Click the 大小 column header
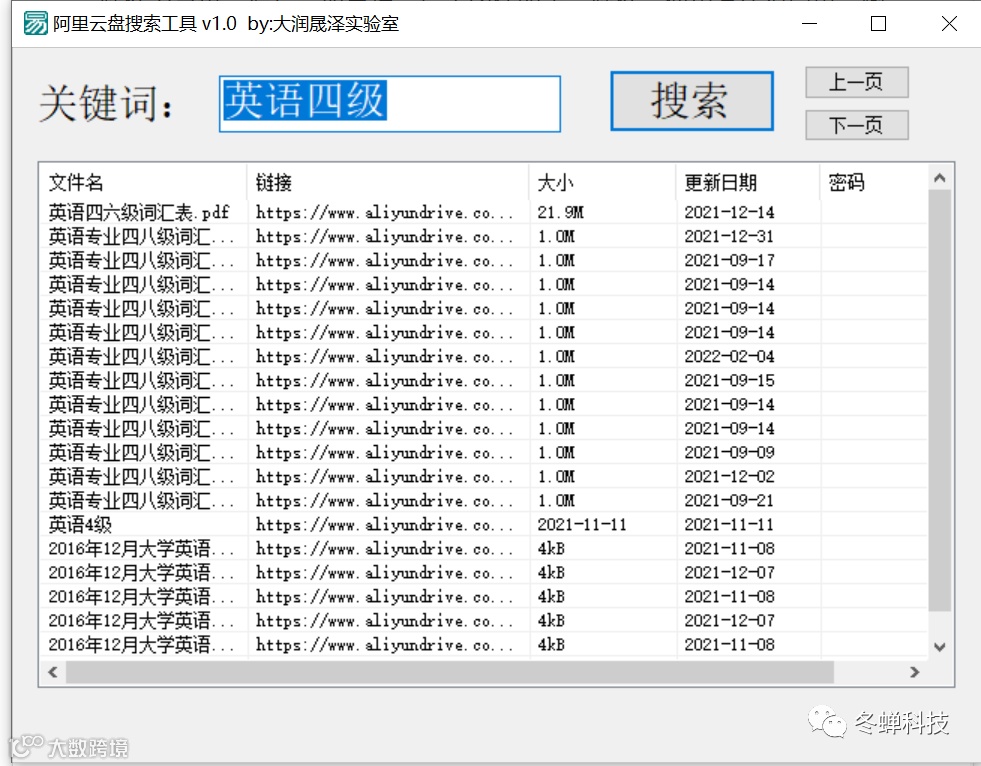 tap(602, 183)
